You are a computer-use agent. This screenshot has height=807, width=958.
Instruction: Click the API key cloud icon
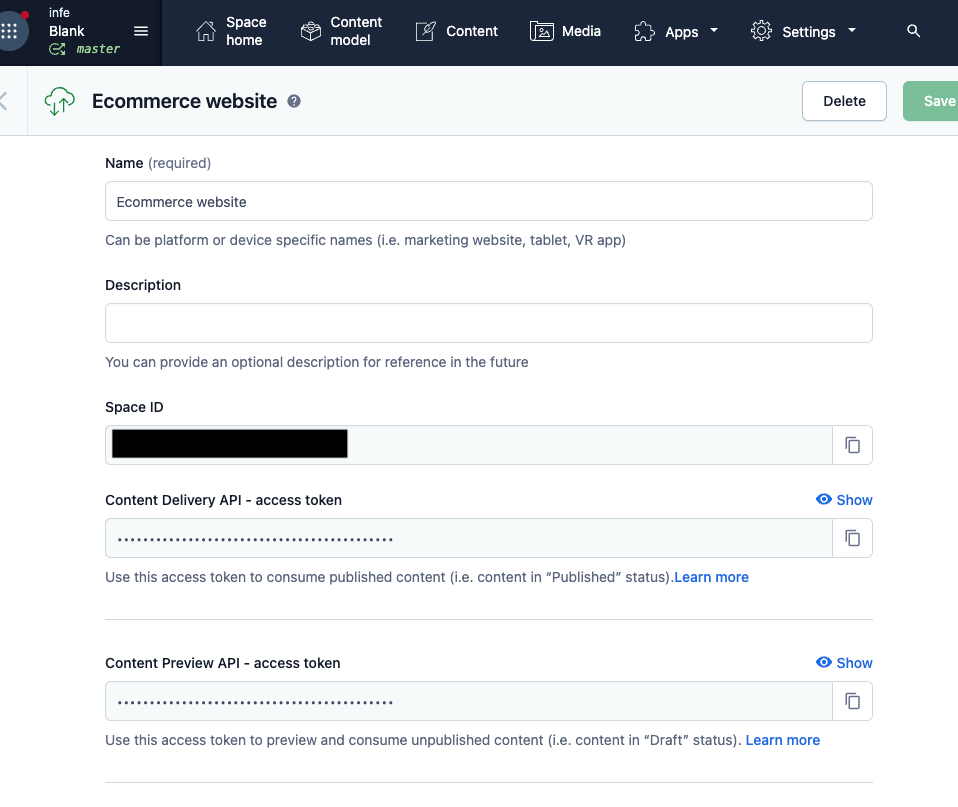point(60,101)
